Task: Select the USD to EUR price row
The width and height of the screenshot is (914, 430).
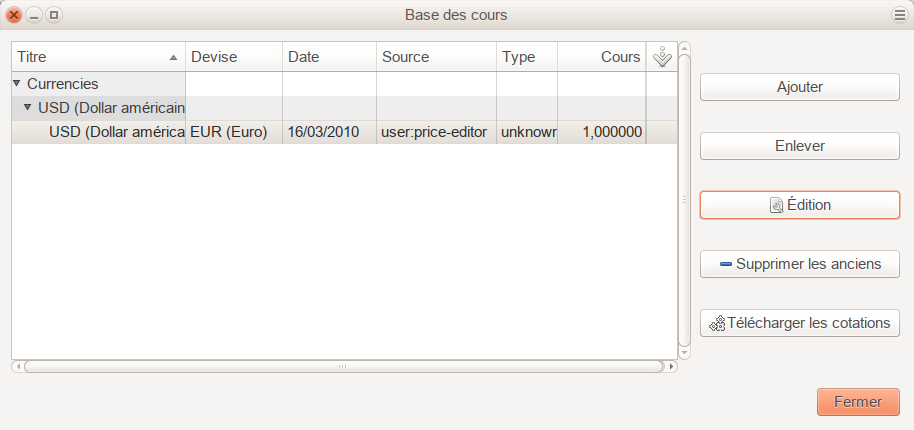Action: pyautogui.click(x=330, y=132)
